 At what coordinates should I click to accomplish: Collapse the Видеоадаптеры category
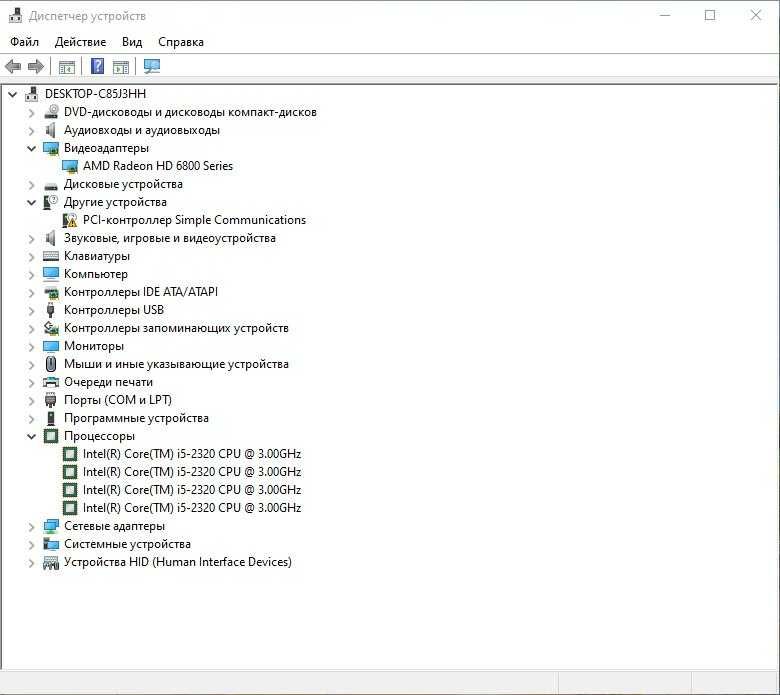click(x=31, y=148)
